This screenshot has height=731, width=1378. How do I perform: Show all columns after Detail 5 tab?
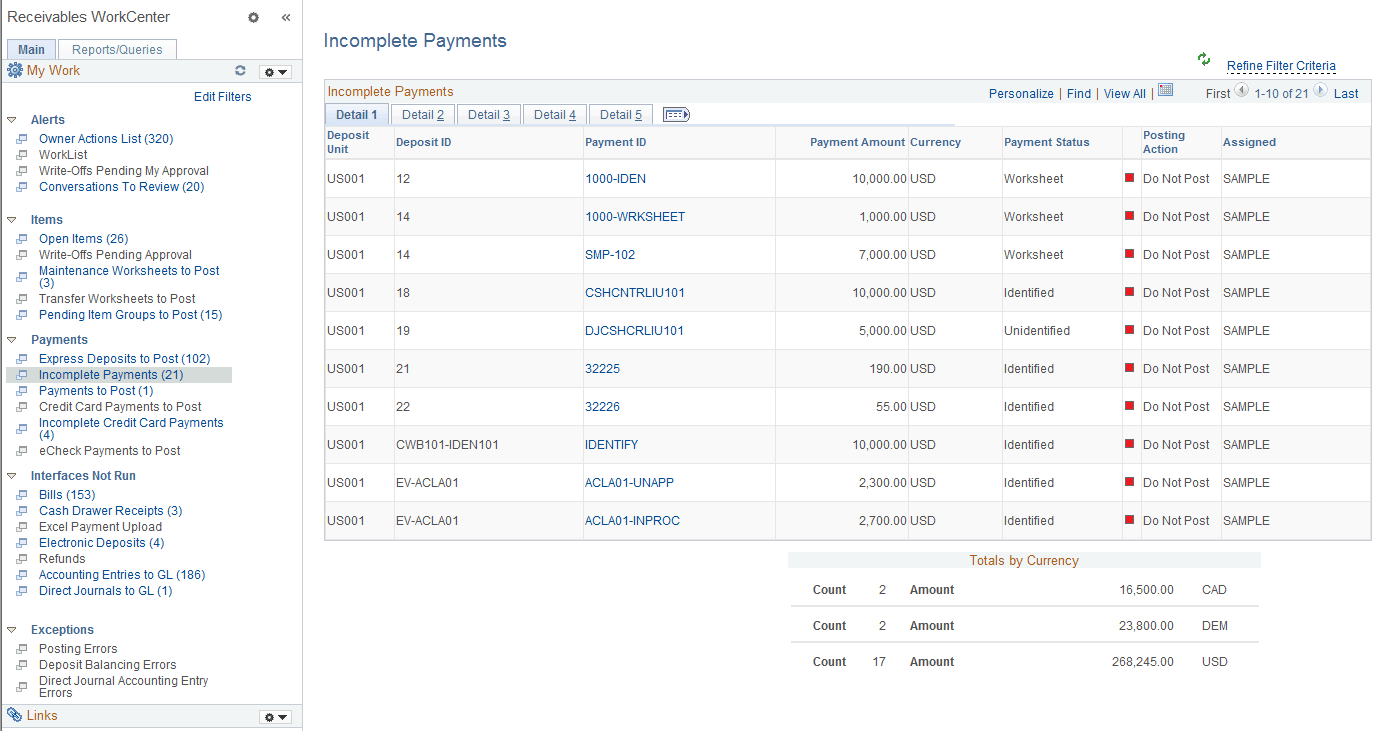tap(675, 114)
